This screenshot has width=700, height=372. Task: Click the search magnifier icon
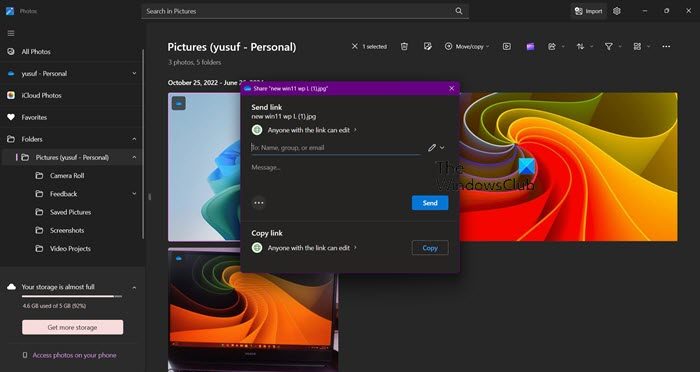coord(459,11)
